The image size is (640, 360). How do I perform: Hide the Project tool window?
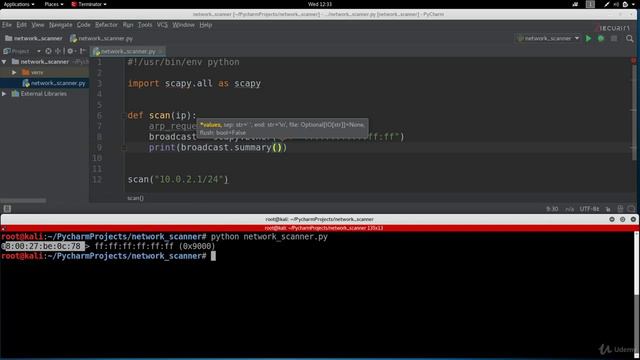pyautogui.click(x=82, y=51)
